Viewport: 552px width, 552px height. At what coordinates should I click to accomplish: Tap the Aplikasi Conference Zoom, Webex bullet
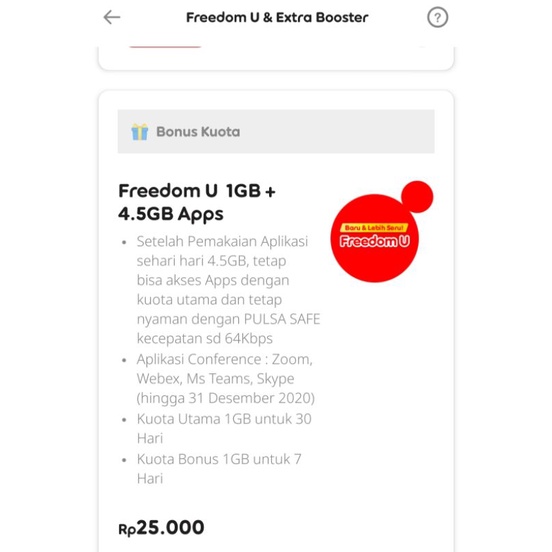(225, 378)
